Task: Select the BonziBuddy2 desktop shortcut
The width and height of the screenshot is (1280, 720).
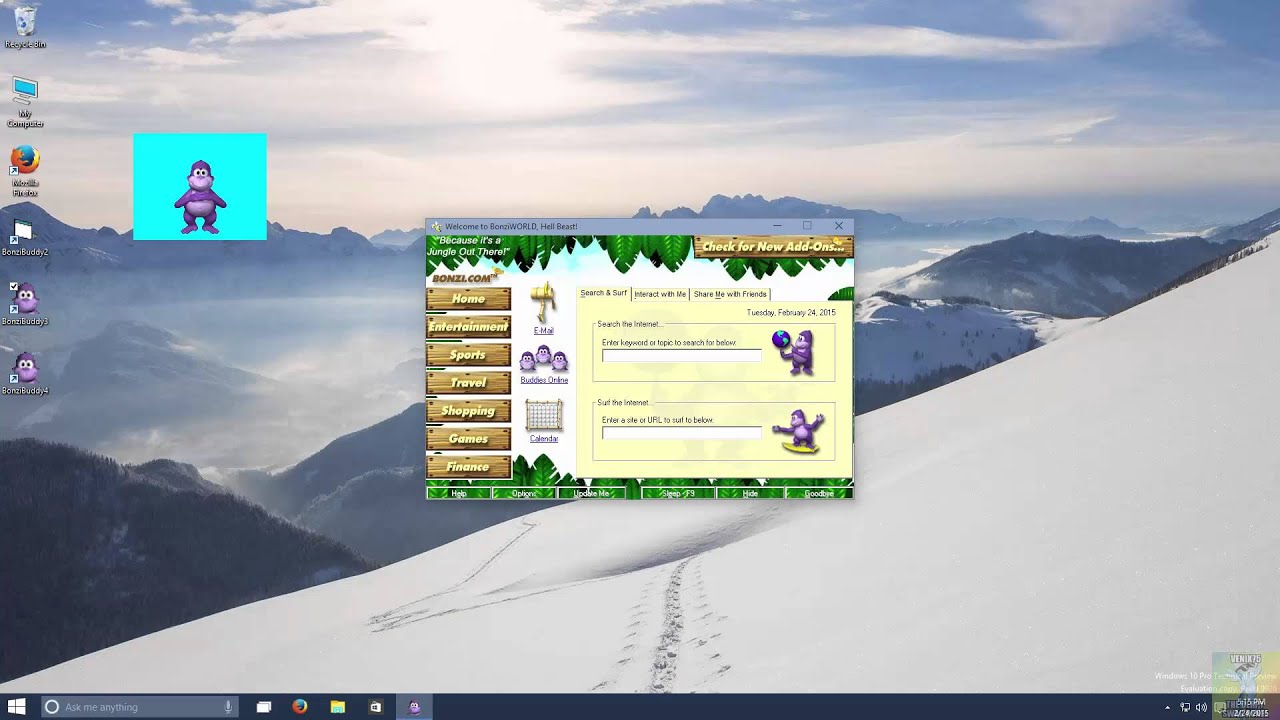Action: click(x=25, y=238)
